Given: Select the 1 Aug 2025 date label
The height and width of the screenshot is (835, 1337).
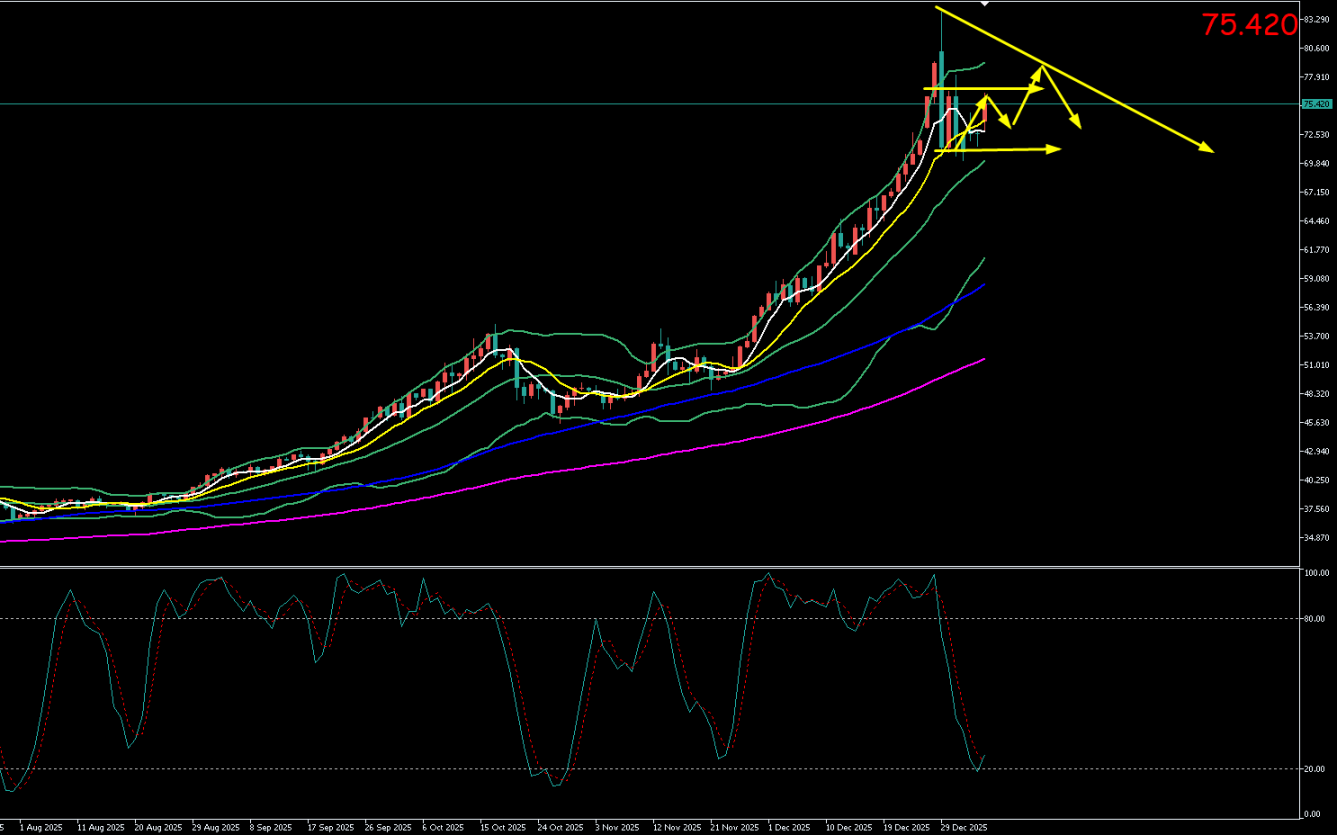Looking at the screenshot, I should pos(40,828).
